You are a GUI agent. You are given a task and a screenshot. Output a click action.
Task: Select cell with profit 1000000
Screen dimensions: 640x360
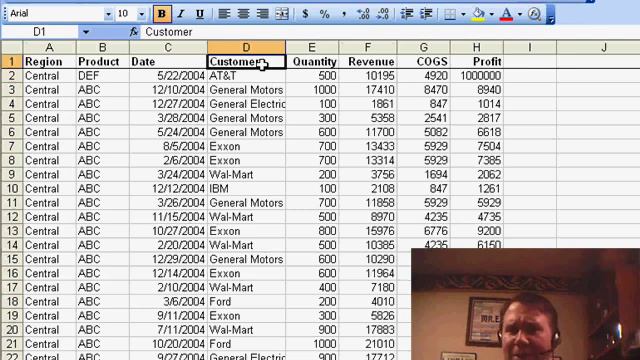(476, 76)
